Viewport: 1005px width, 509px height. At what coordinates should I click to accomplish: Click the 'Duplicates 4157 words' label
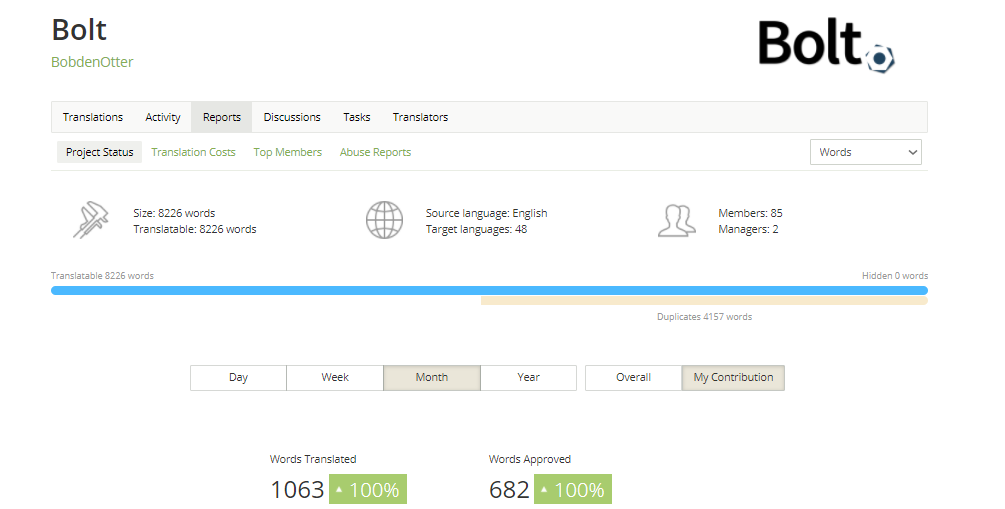click(704, 317)
